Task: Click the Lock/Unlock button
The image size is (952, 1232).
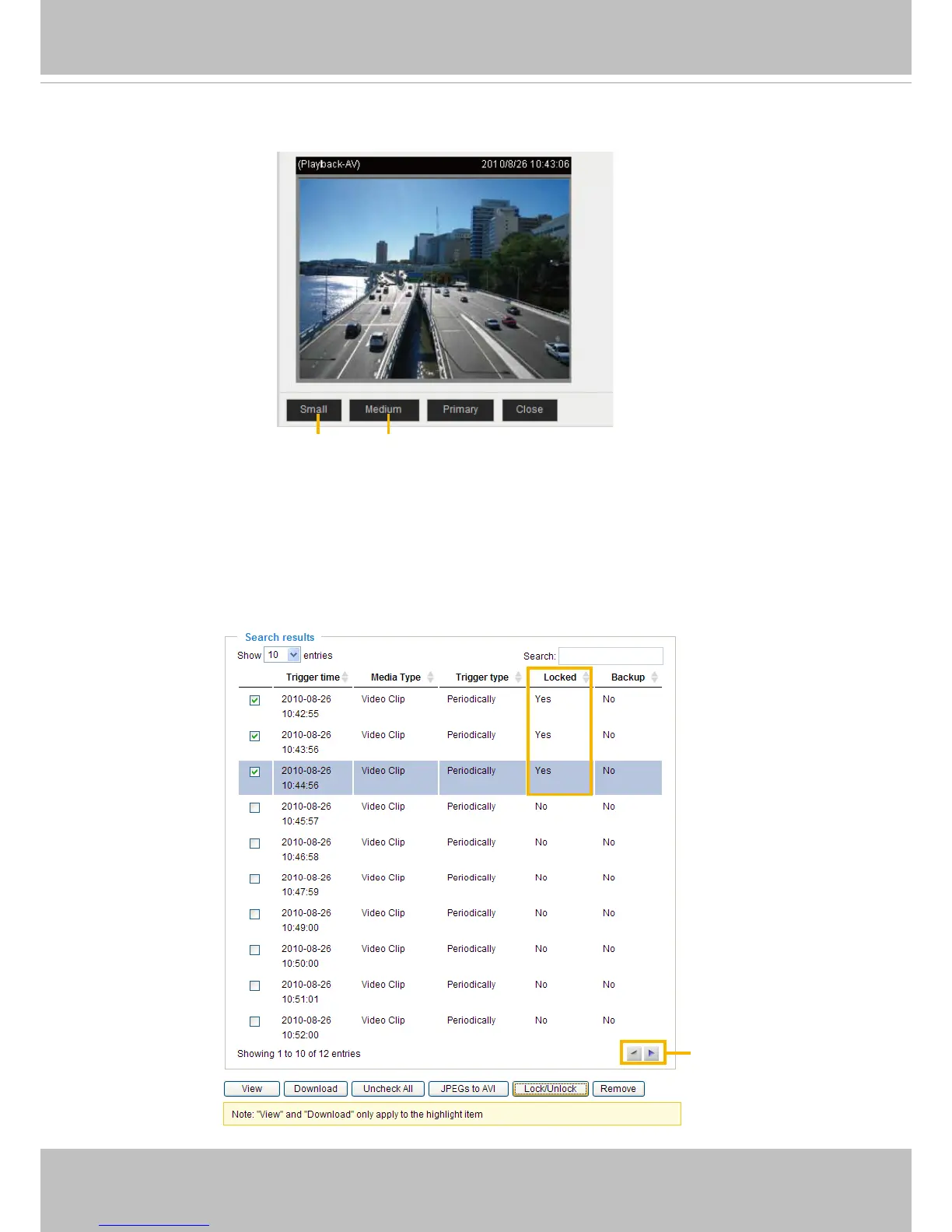Action: (551, 1089)
